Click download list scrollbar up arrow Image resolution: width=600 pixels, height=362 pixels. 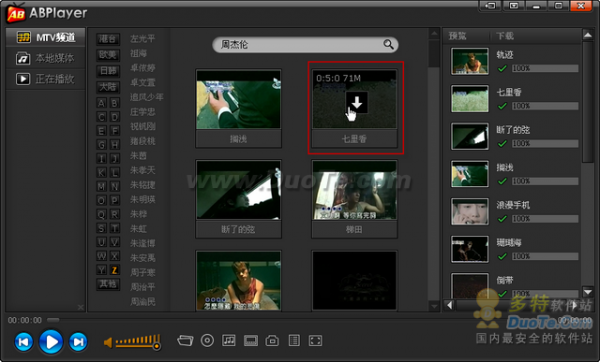(x=588, y=35)
